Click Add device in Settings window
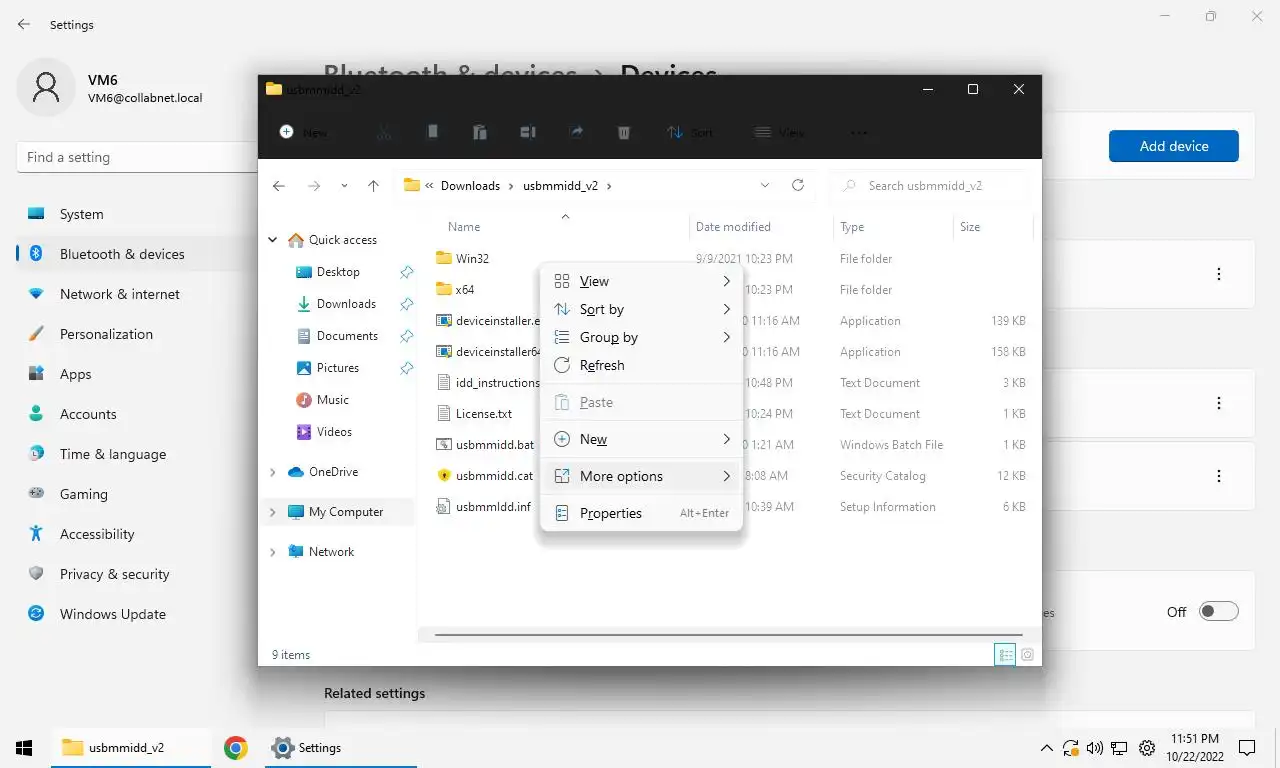Viewport: 1280px width, 768px height. 1174,146
